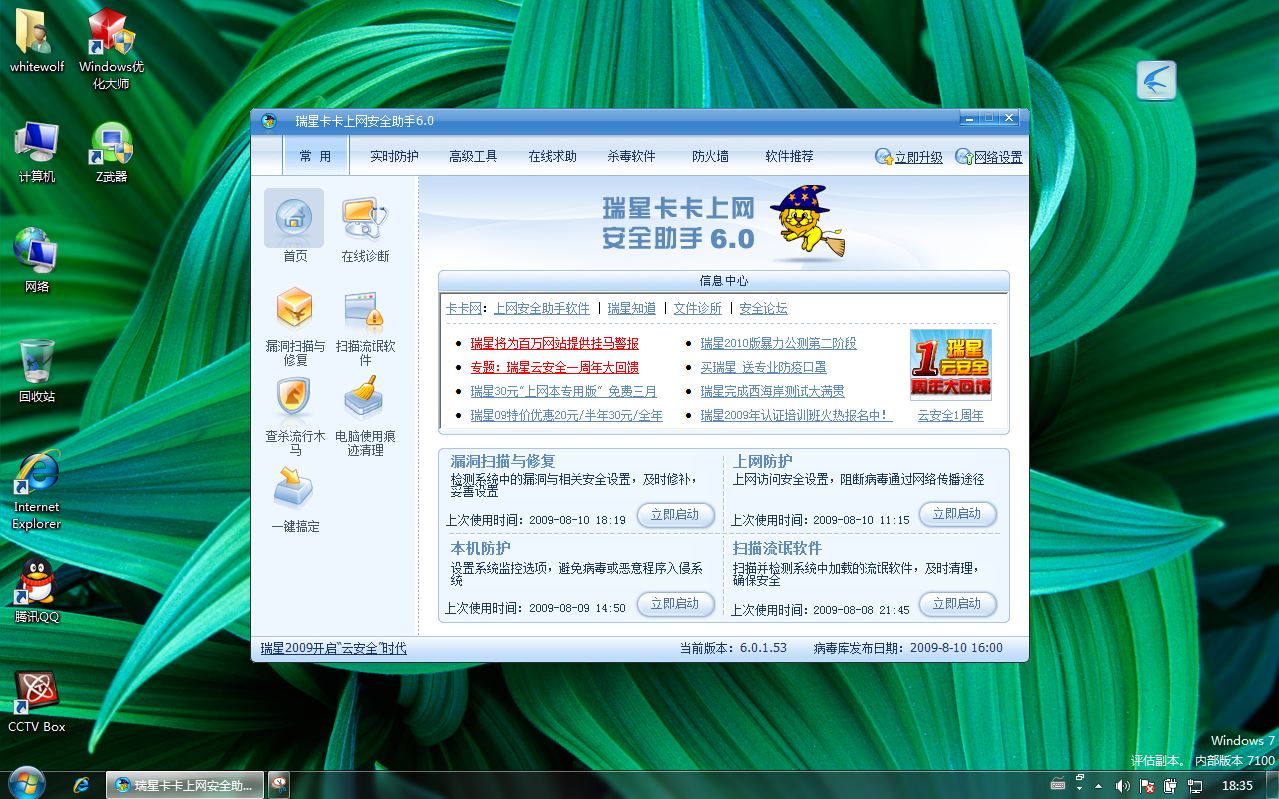Open the Z武器 desktop shortcut
1279x799 pixels.
[x=111, y=143]
